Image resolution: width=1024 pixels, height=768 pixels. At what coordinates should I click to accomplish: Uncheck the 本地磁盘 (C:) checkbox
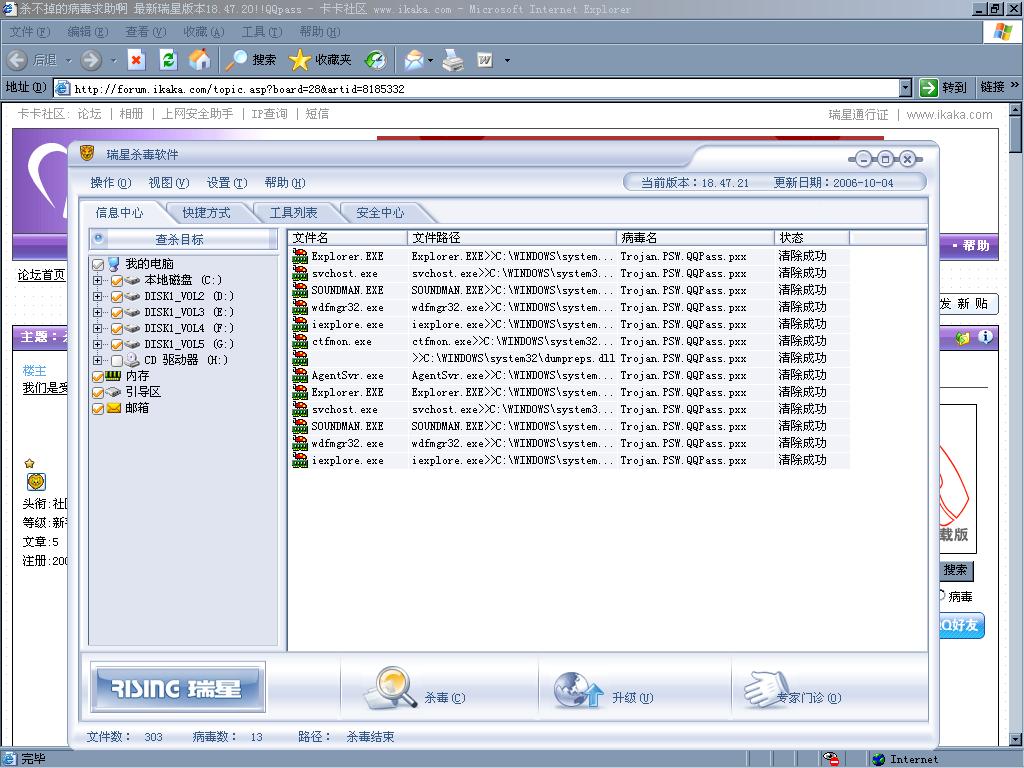tap(117, 281)
